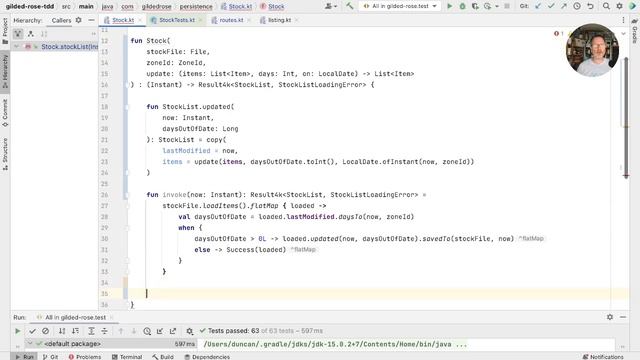Click the Profiler run icon
Image resolution: width=640 pixels, height=360 pixels.
click(x=487, y=6)
